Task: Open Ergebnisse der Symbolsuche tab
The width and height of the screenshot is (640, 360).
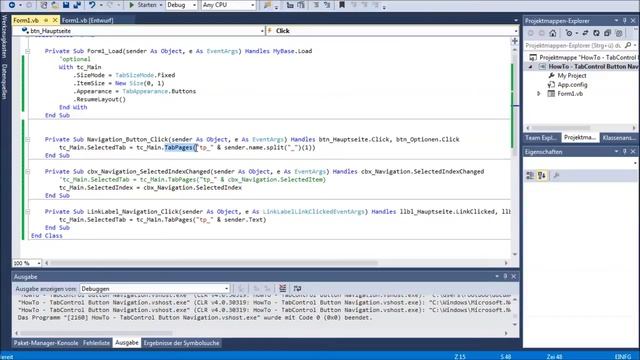Action: (181, 343)
